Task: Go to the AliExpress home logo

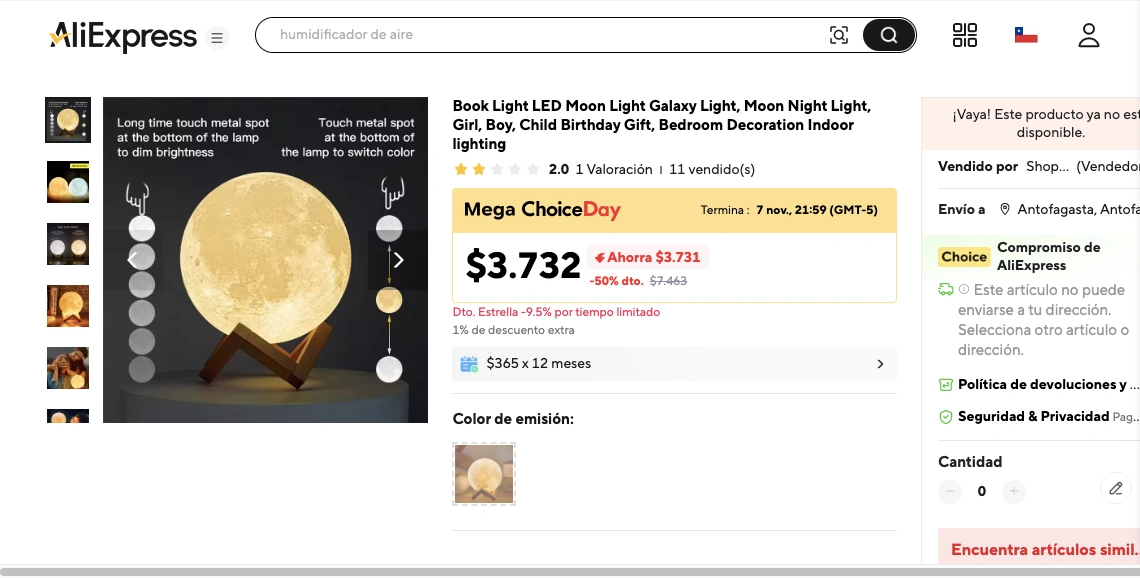Action: 123,37
